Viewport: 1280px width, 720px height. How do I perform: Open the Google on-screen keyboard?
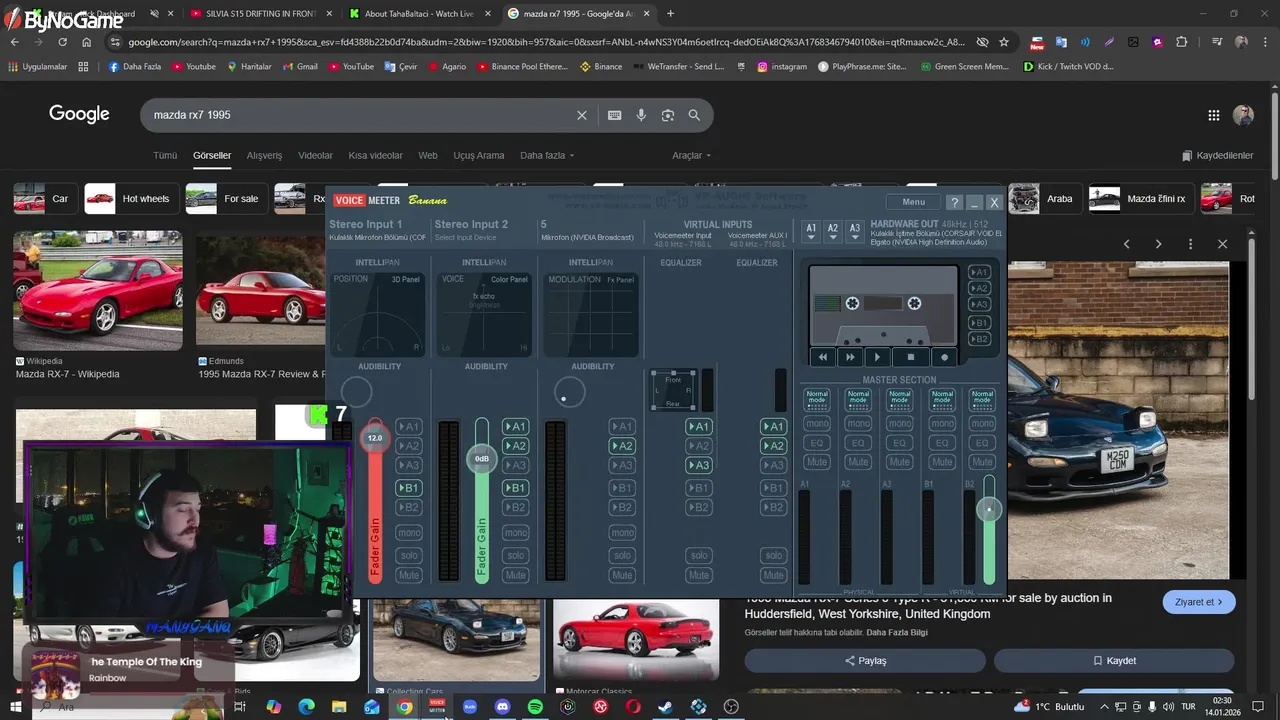(615, 115)
